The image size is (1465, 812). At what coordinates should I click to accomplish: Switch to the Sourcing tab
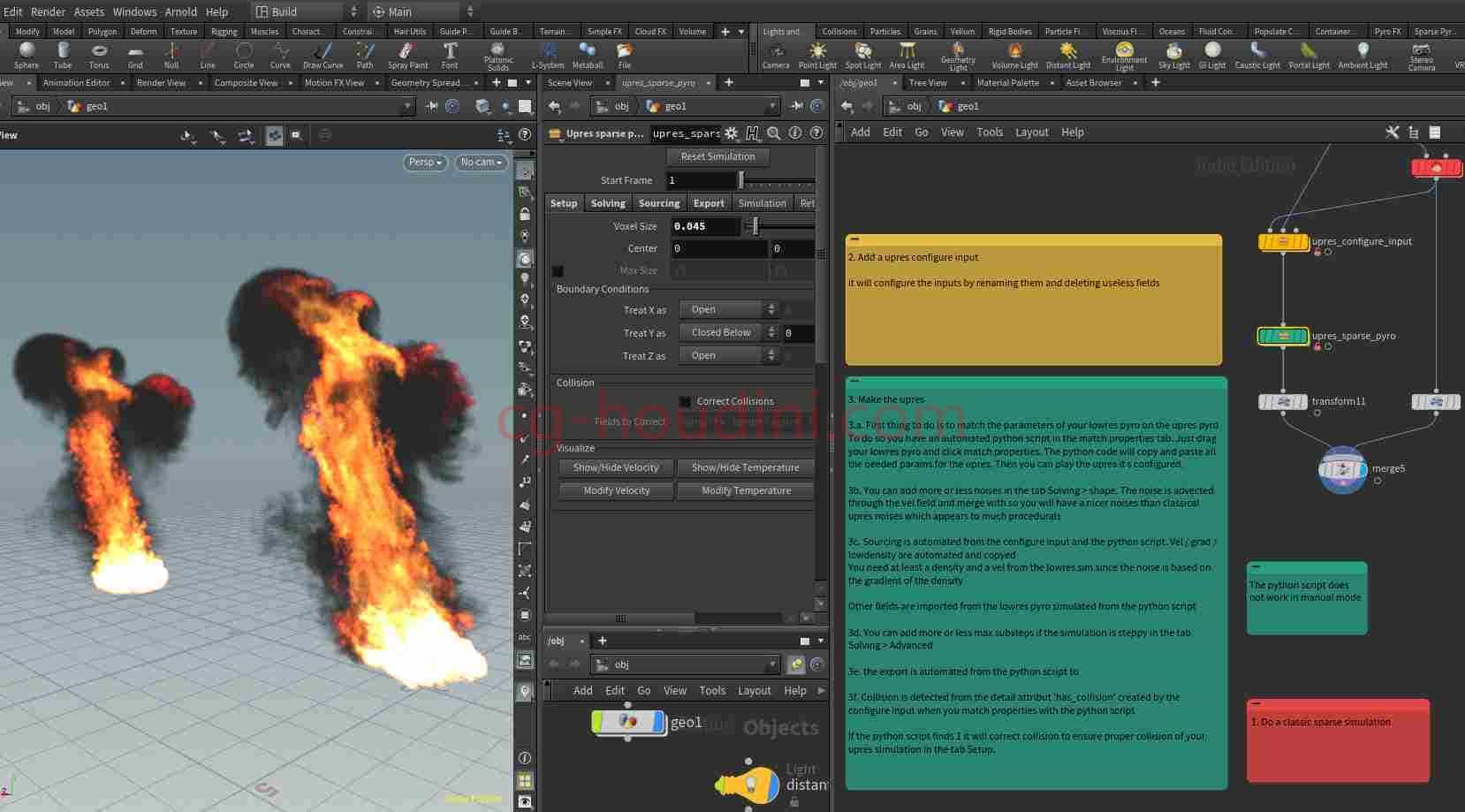coord(659,203)
